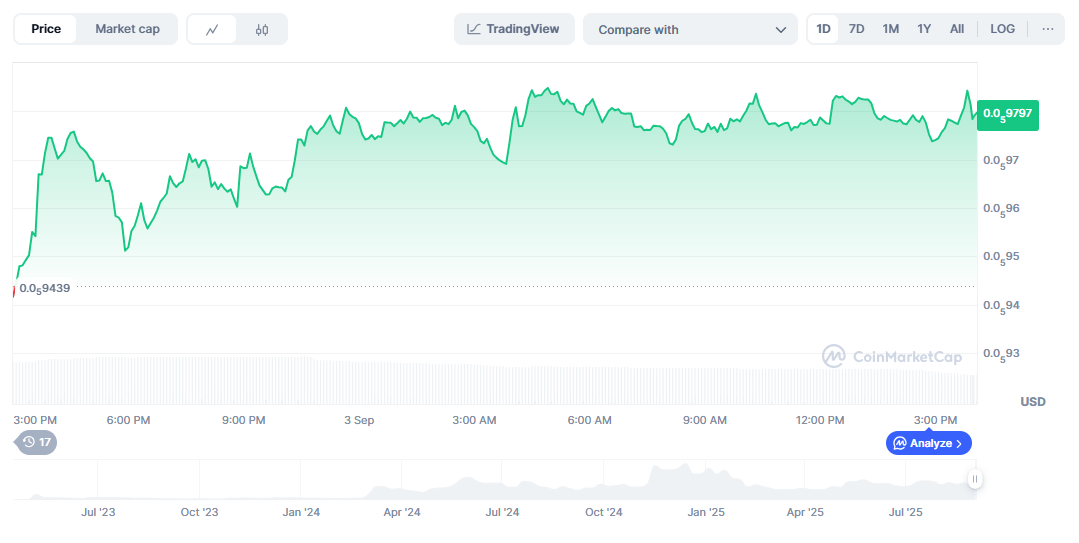Screen dimensions: 1079x543
Task: Select the 1Y time range
Action: (923, 29)
